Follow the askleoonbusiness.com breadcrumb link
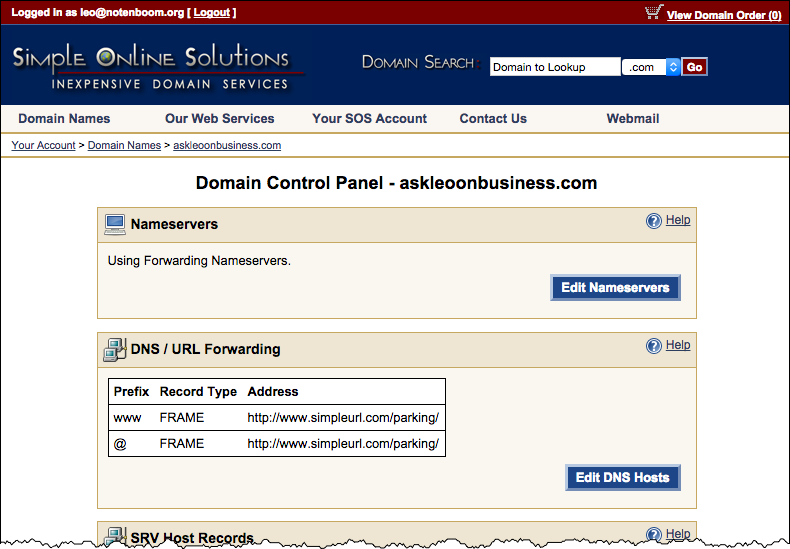Viewport: 790px width, 549px height. pos(227,145)
